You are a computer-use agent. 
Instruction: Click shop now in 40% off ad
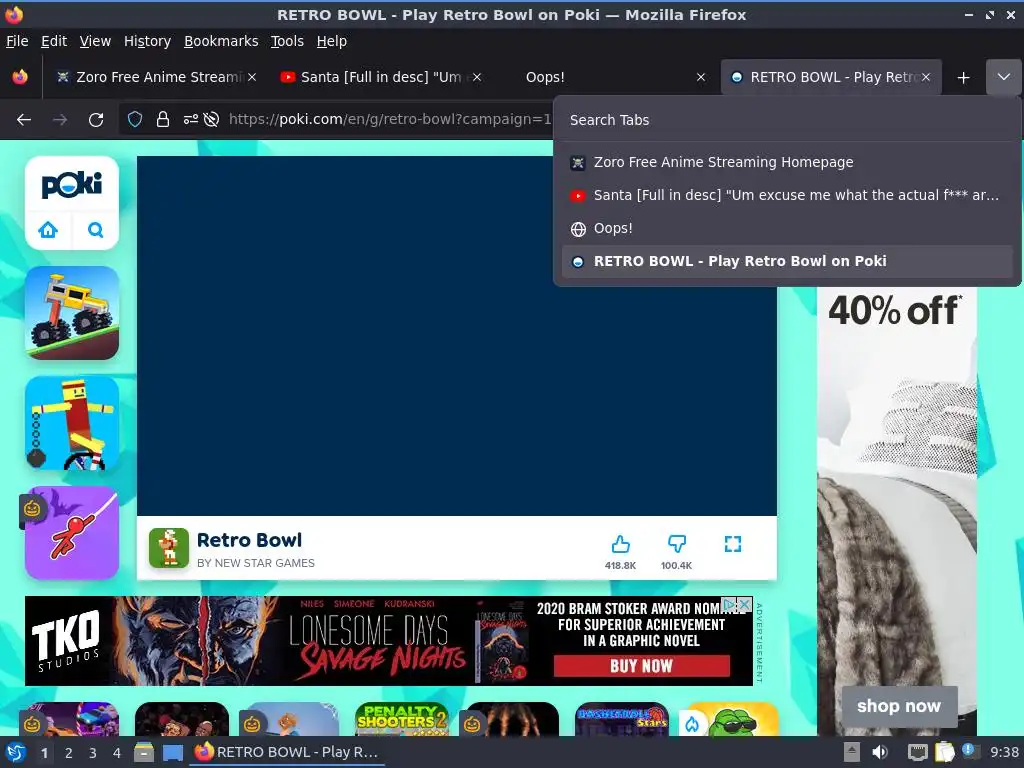(x=899, y=706)
